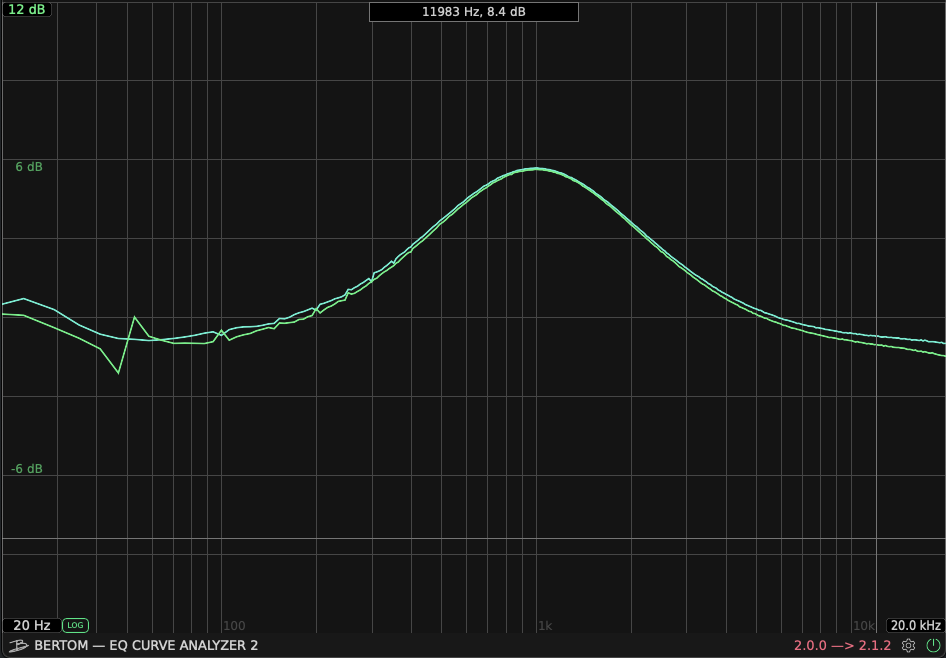
Task: Click the 20.0 kHz maximum frequency field
Action: click(x=915, y=625)
